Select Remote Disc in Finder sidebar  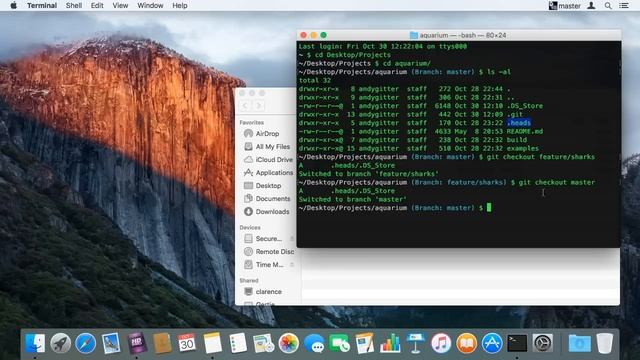pyautogui.click(x=269, y=252)
